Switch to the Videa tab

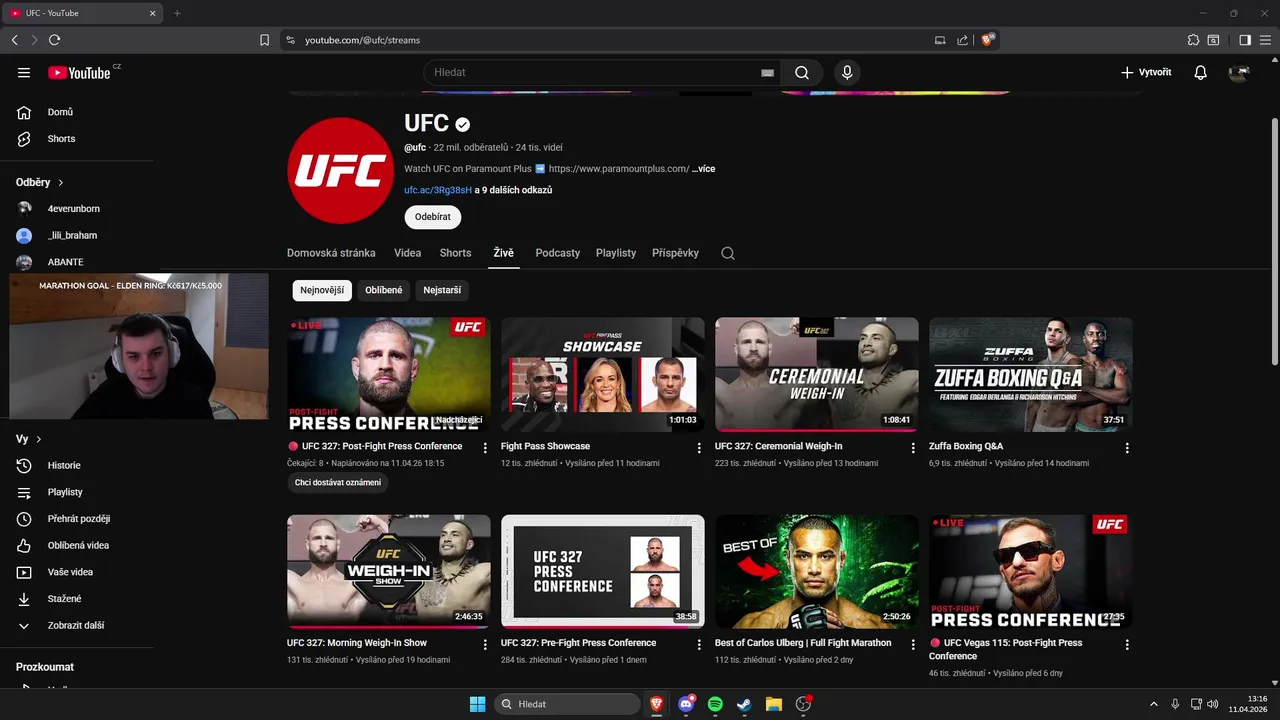pos(407,253)
